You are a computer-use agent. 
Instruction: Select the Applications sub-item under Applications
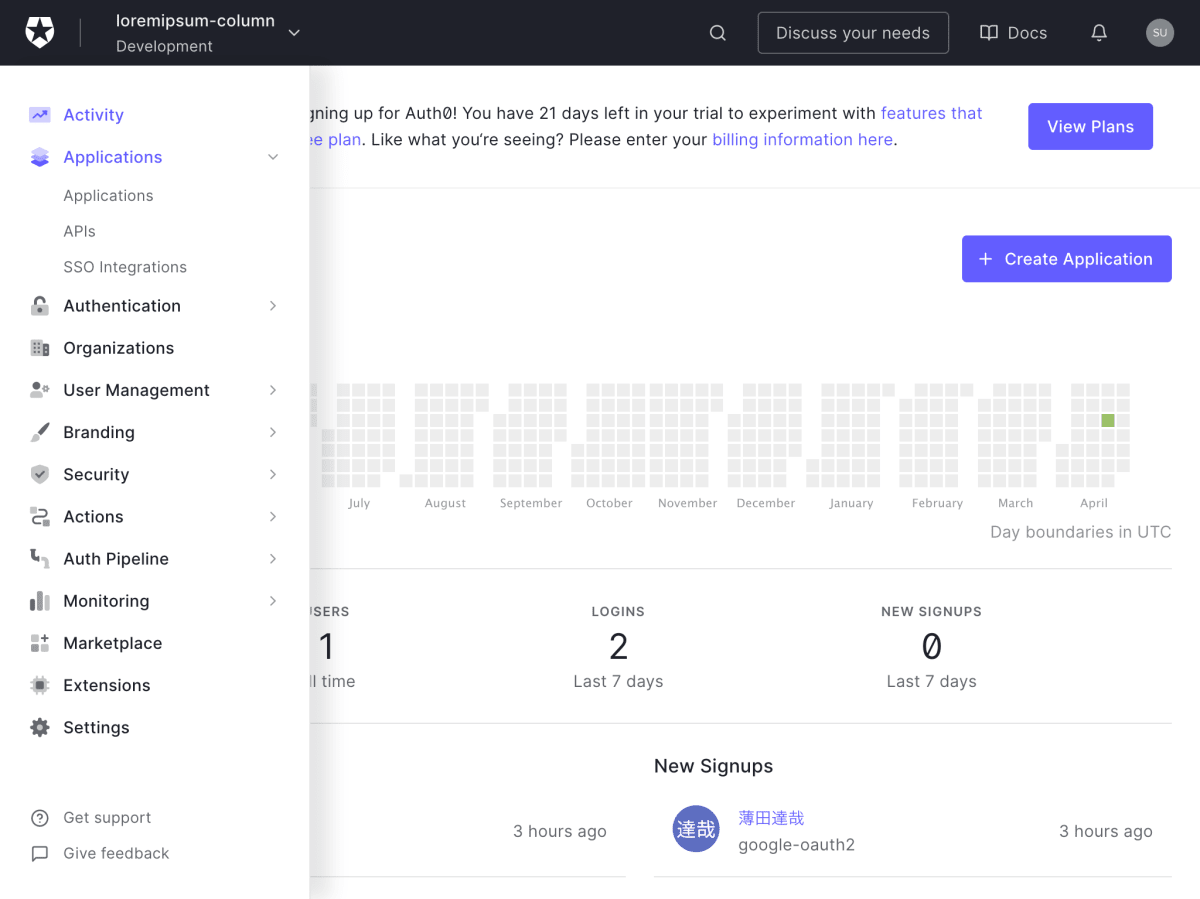click(x=108, y=196)
